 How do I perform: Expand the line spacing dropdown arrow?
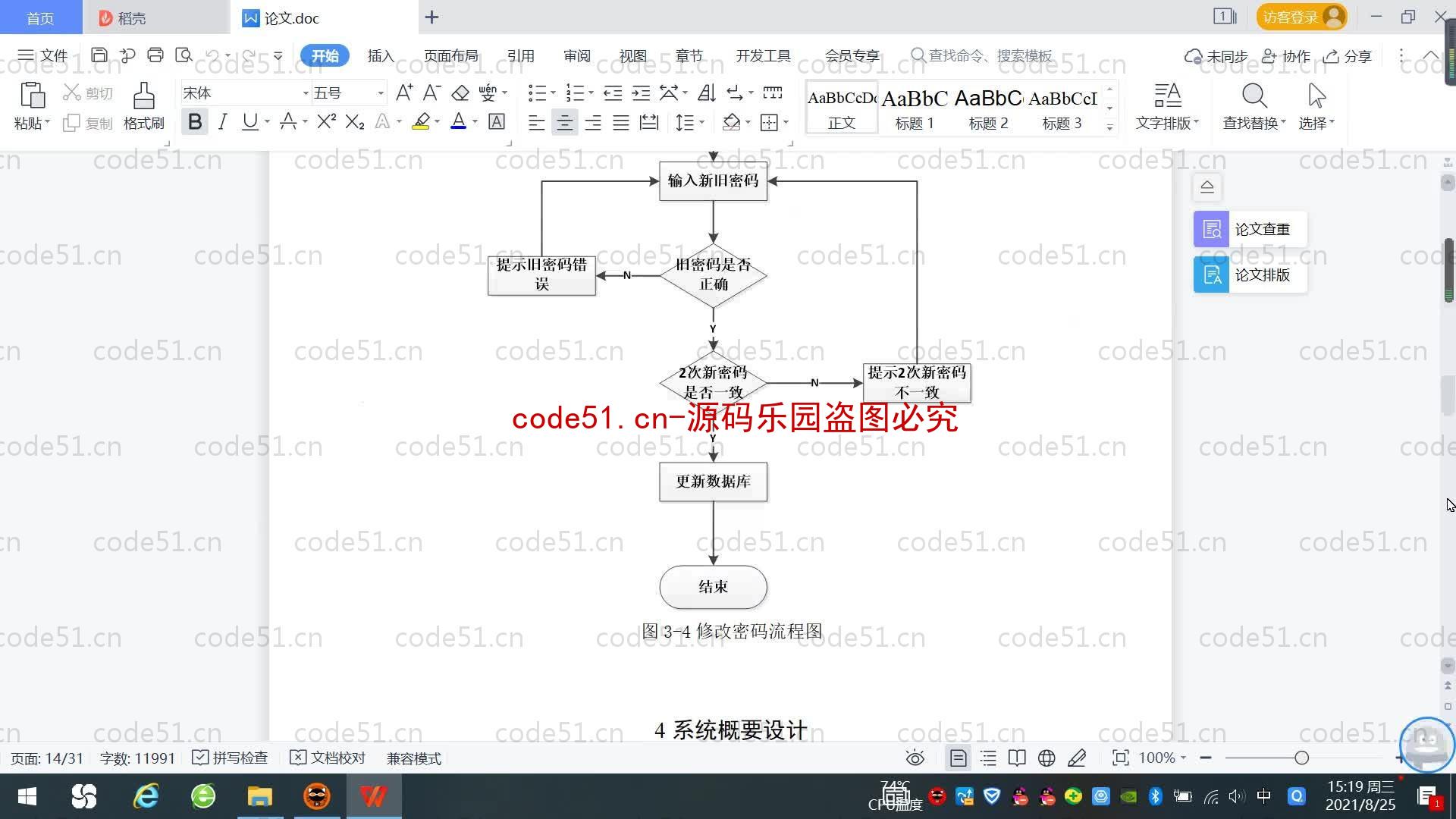pos(702,123)
